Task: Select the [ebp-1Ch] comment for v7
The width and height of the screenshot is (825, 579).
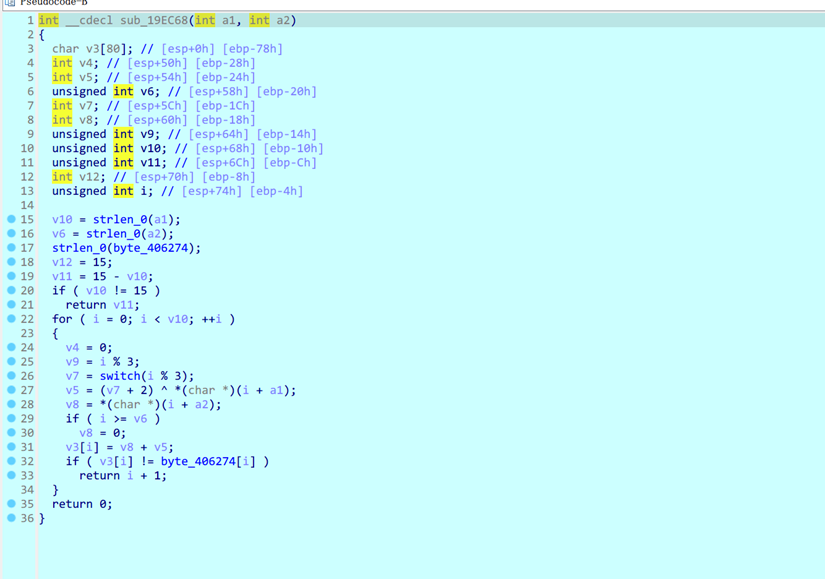Action: [x=225, y=106]
